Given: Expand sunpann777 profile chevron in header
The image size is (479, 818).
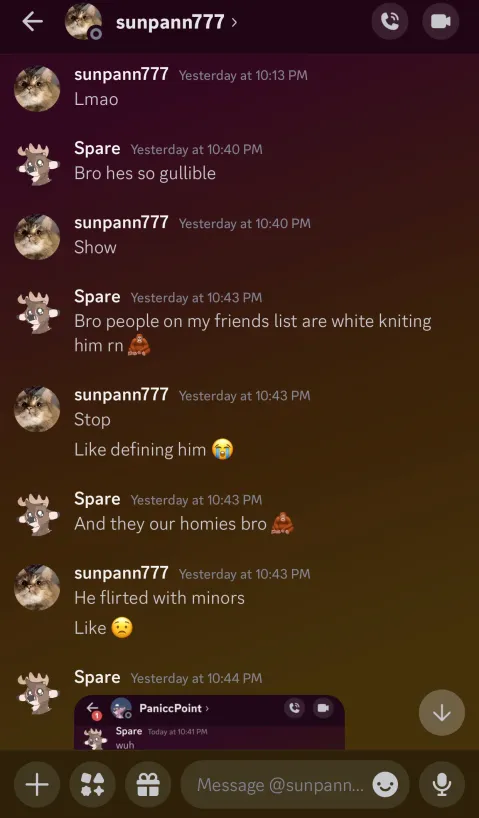Looking at the screenshot, I should [x=234, y=22].
